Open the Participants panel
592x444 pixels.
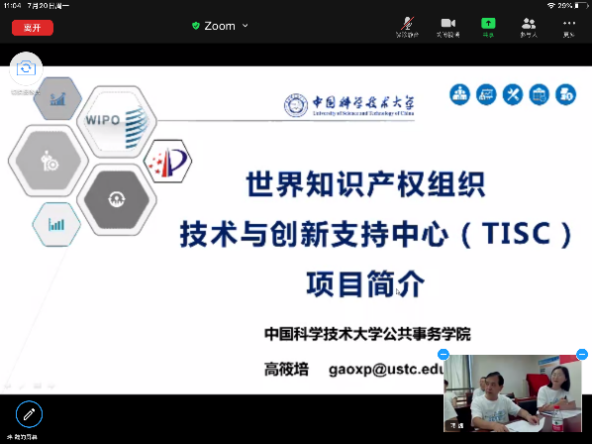[529, 27]
